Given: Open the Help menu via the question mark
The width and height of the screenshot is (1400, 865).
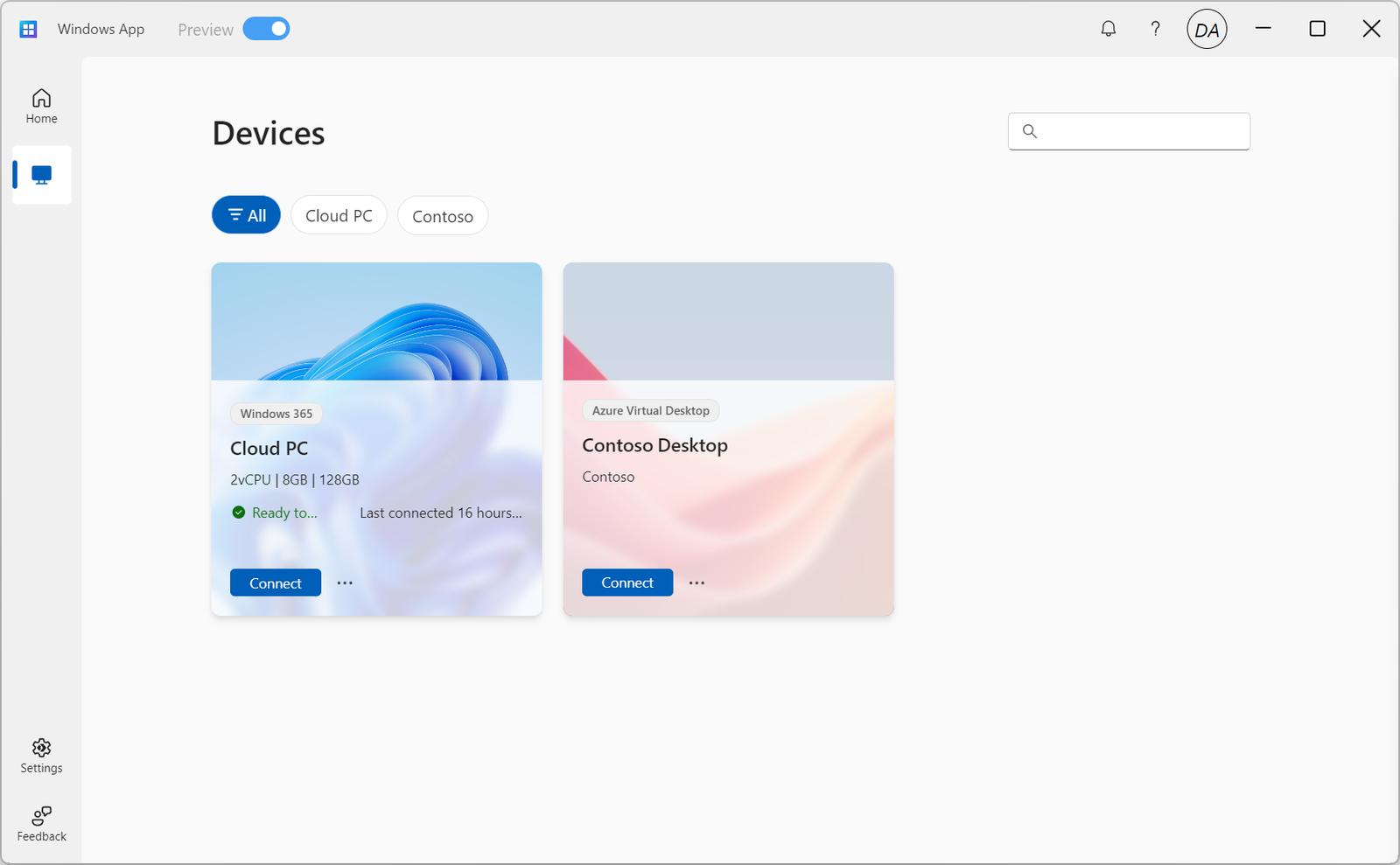Looking at the screenshot, I should [1155, 28].
